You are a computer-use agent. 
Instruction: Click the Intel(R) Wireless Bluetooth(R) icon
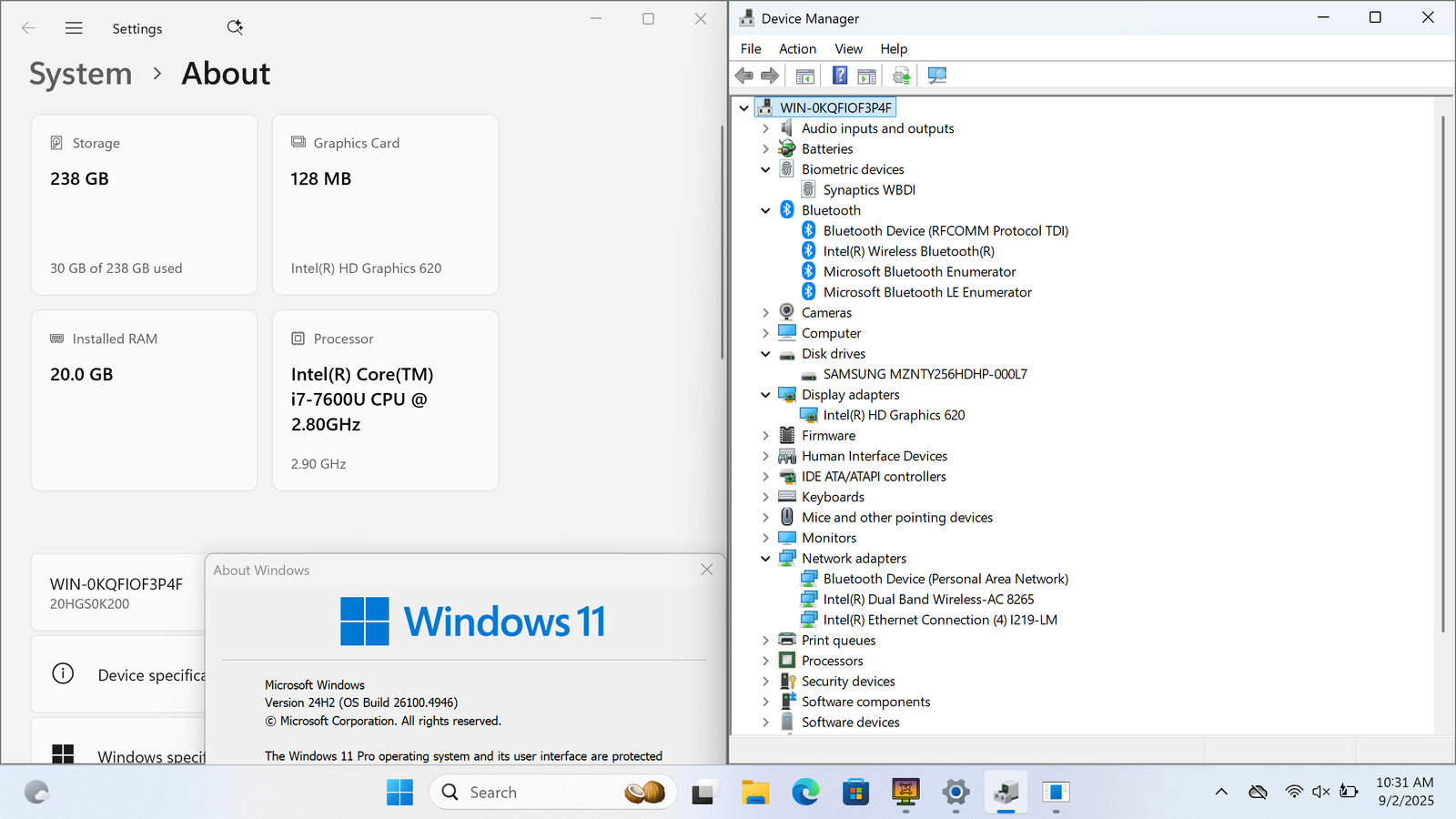(x=808, y=251)
